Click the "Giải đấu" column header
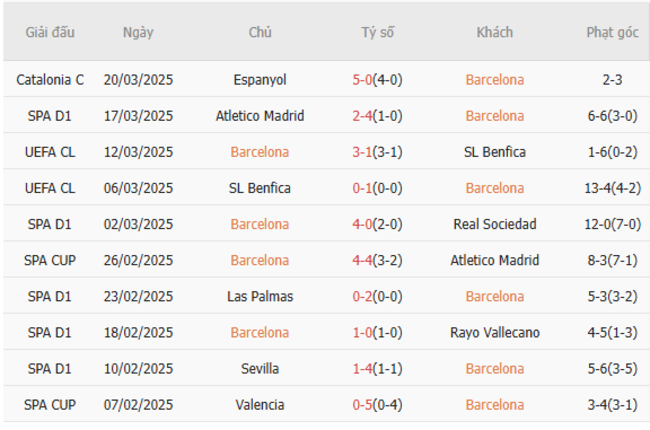650x430 pixels. pos(51,32)
